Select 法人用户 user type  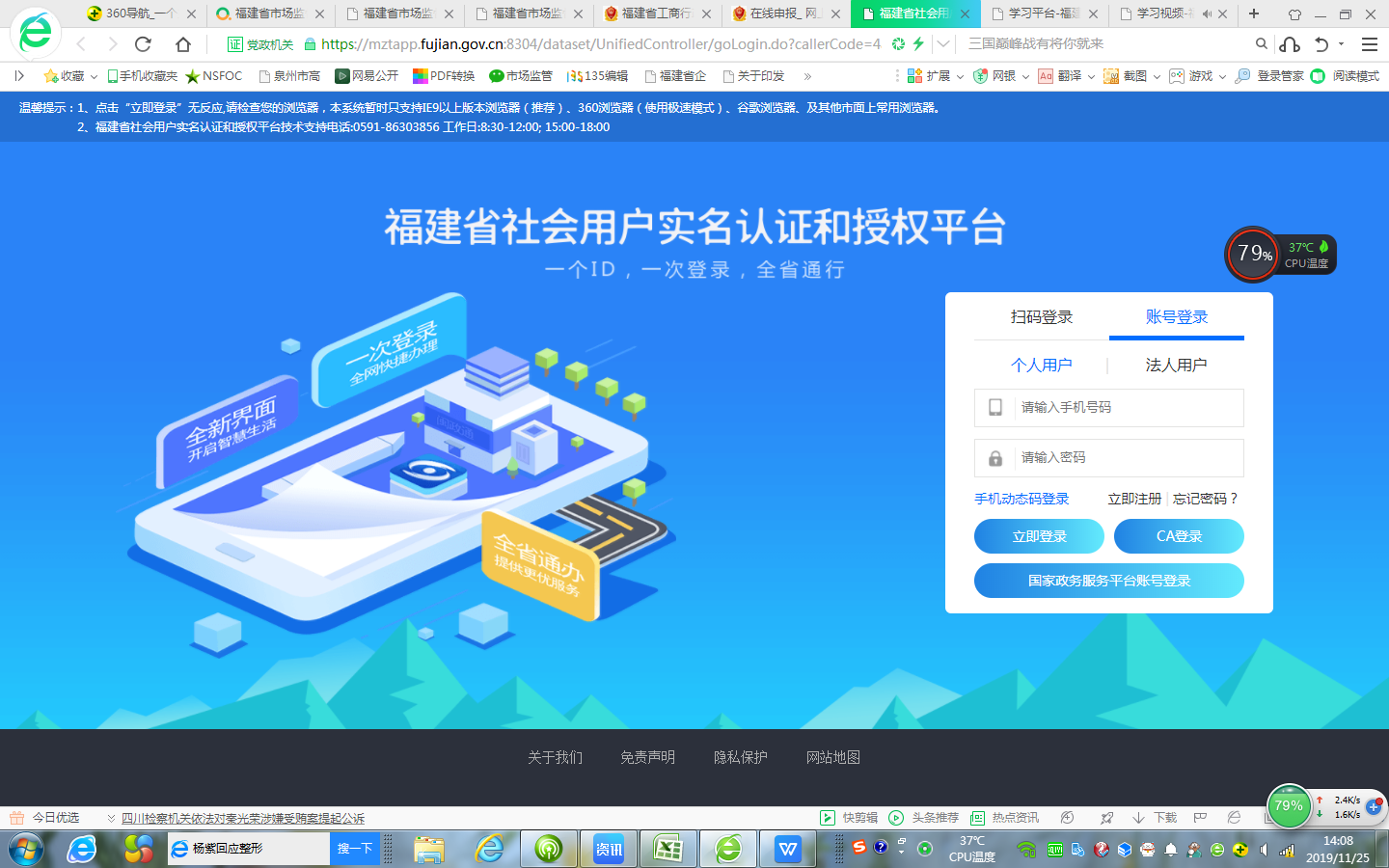(1176, 365)
